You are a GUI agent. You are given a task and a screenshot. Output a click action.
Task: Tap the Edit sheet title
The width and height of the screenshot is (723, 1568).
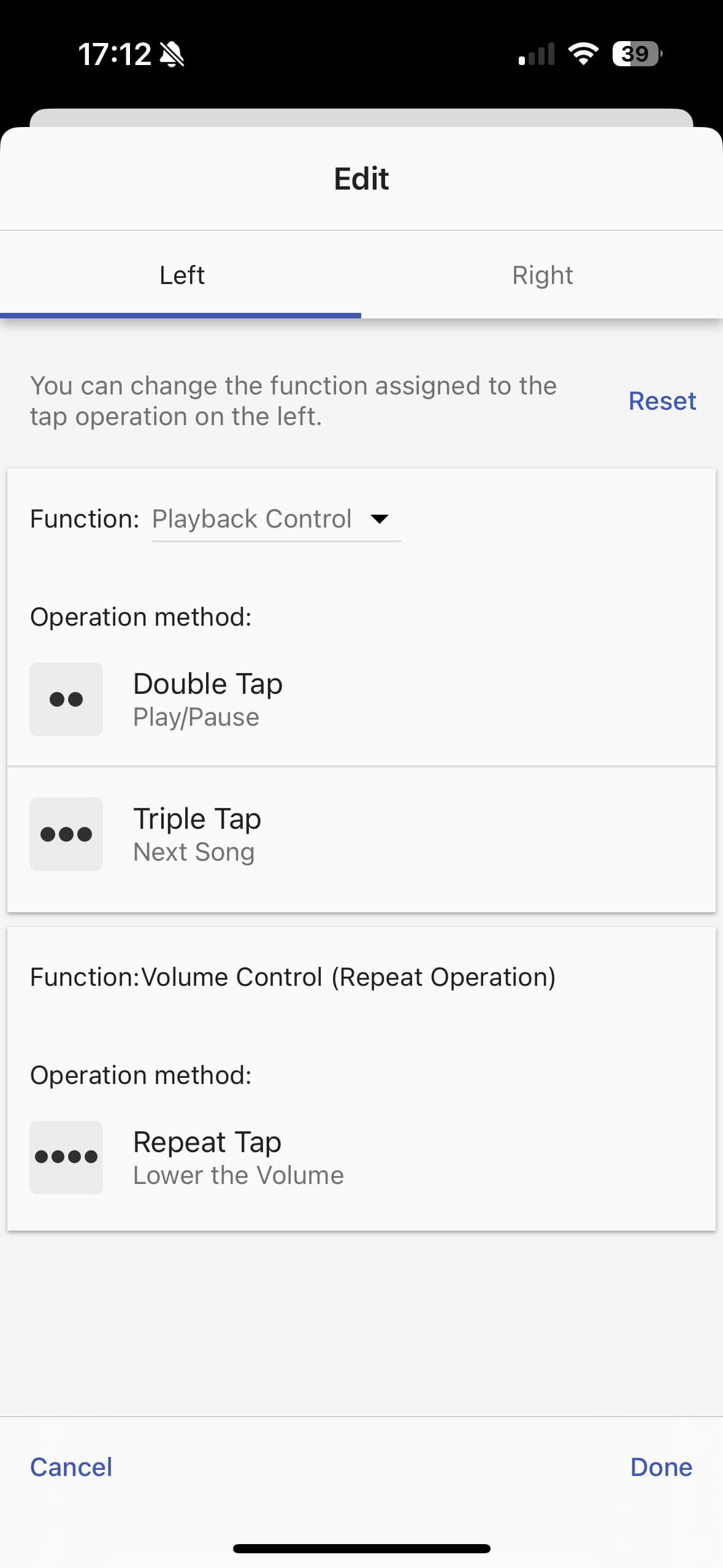click(361, 179)
